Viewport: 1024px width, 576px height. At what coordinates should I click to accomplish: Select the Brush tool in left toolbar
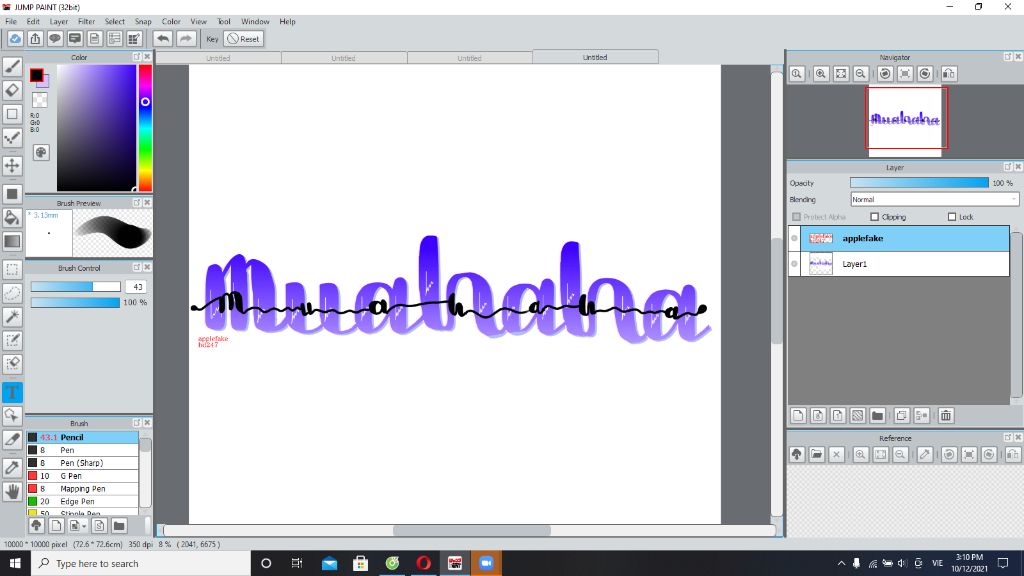tap(12, 67)
